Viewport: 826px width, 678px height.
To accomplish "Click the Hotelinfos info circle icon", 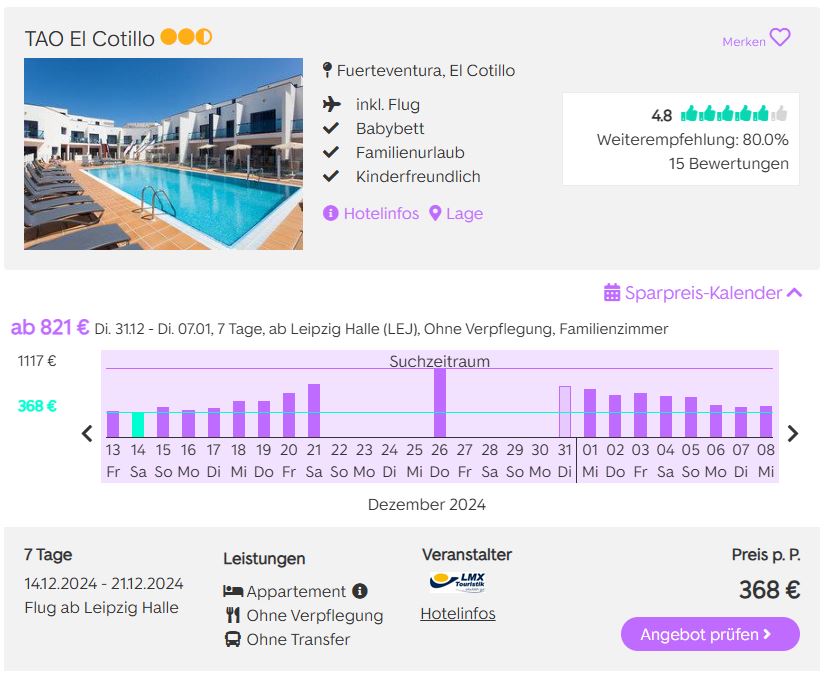I will [x=330, y=213].
